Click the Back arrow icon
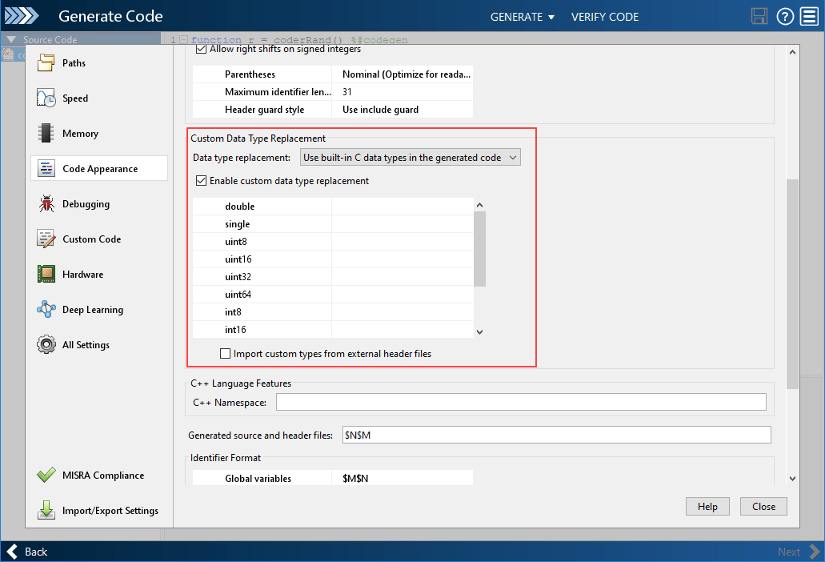 (12, 551)
